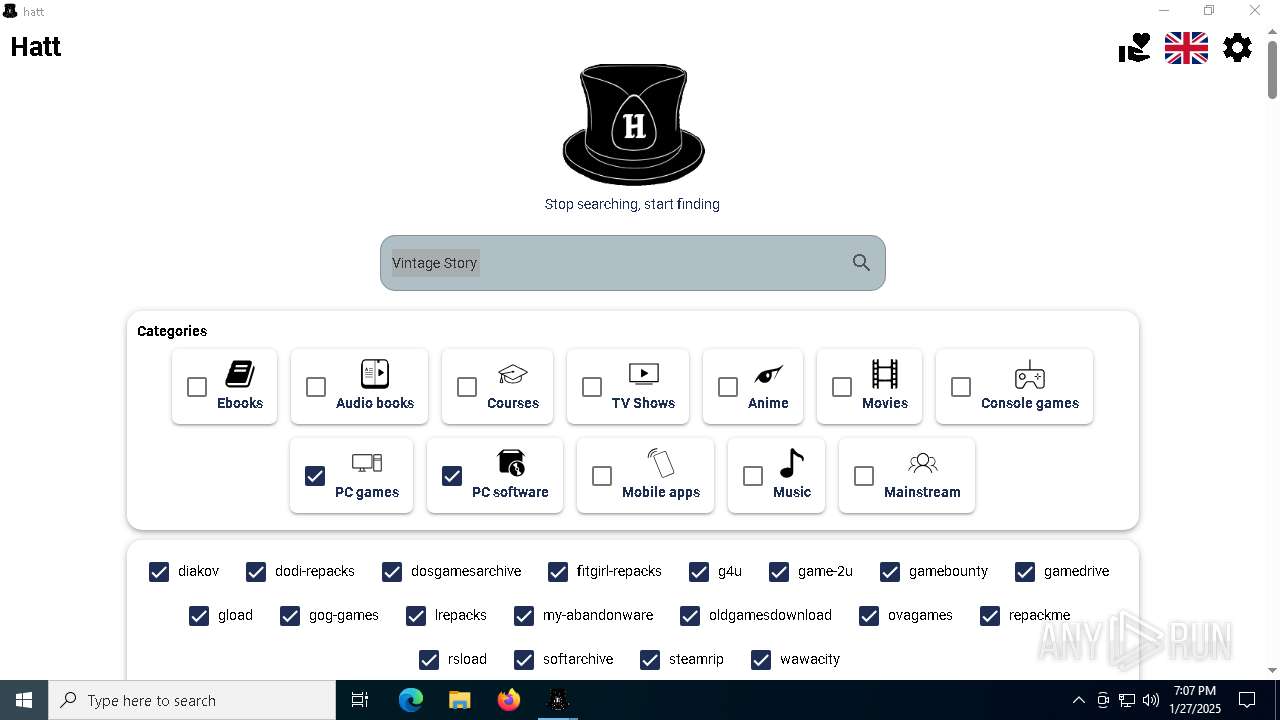
Task: Click the Anime eye icon
Action: [x=768, y=375]
